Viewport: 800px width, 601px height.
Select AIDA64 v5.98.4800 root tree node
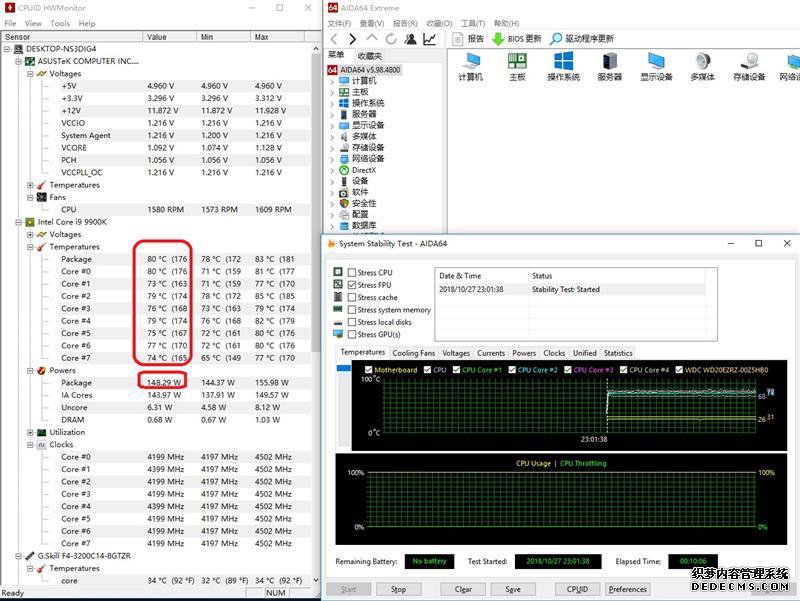pos(364,69)
